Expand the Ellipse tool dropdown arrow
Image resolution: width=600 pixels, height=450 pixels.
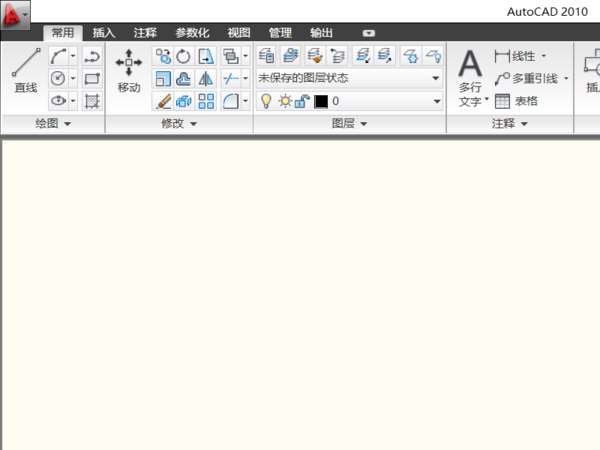click(73, 101)
